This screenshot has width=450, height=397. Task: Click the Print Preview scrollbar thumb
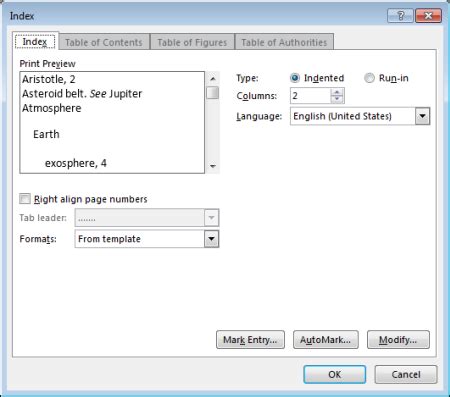point(213,93)
